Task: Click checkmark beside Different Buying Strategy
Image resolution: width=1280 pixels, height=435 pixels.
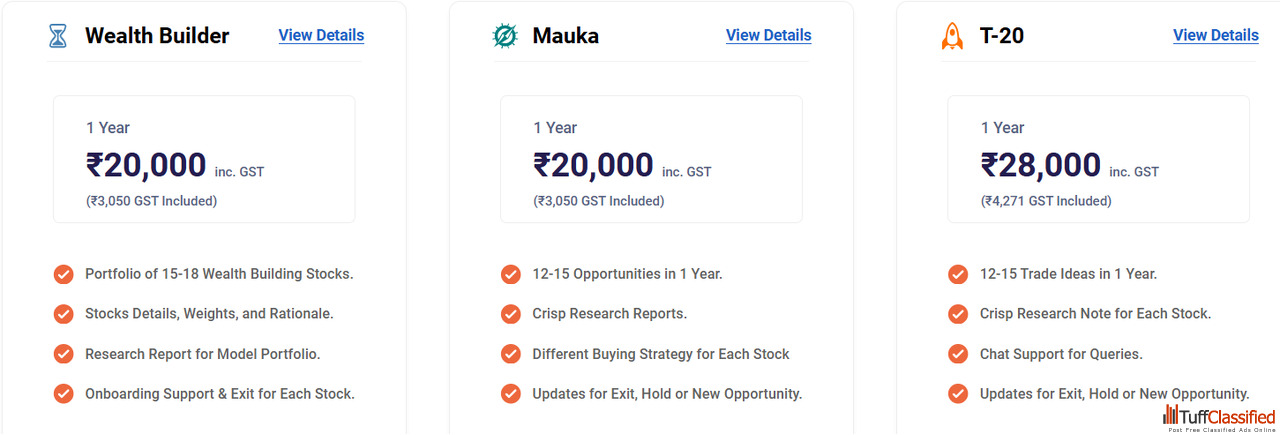Action: point(511,354)
